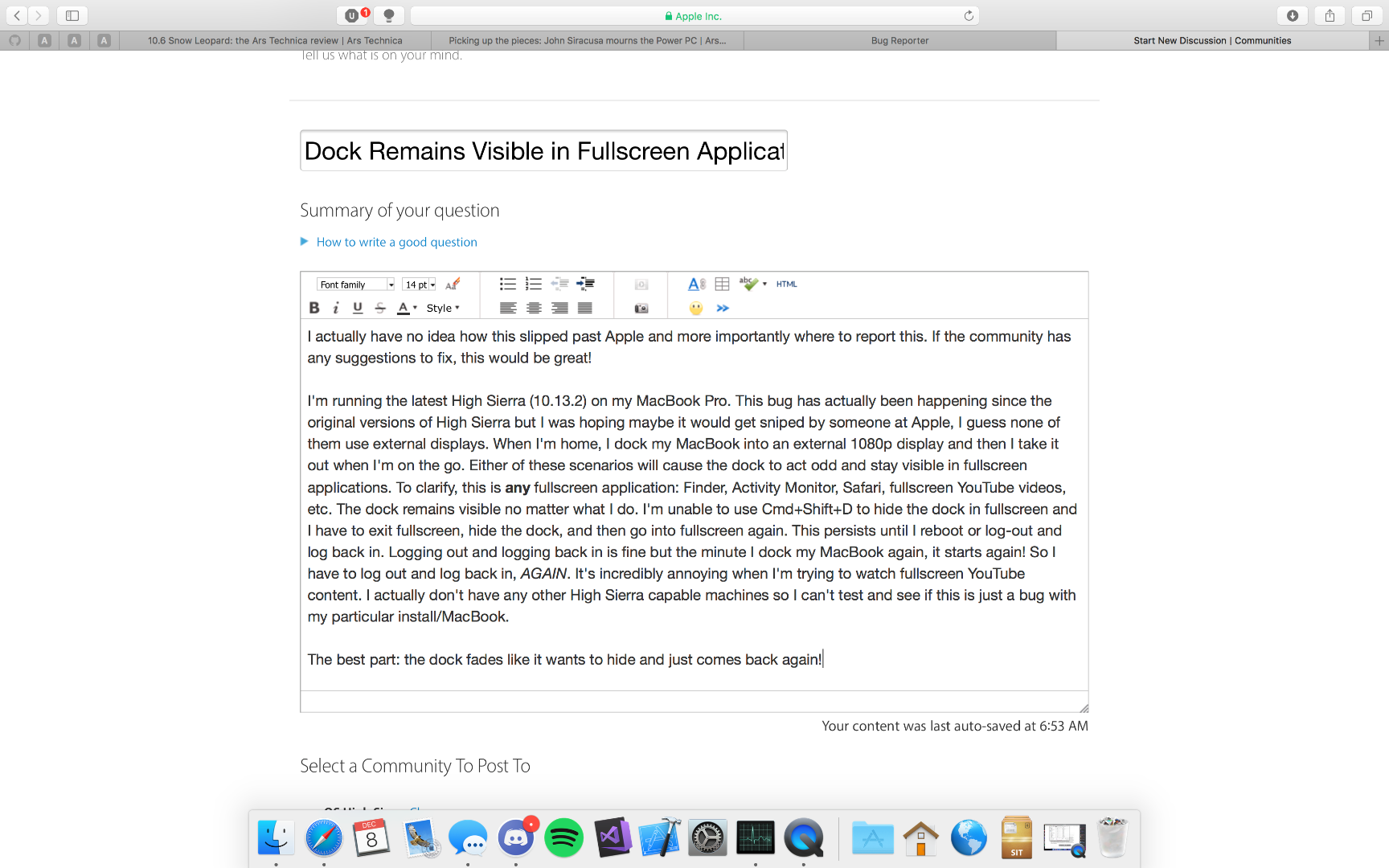1389x868 pixels.
Task: Switch to the Snow Leopard Ars Technica review tab
Action: click(275, 40)
